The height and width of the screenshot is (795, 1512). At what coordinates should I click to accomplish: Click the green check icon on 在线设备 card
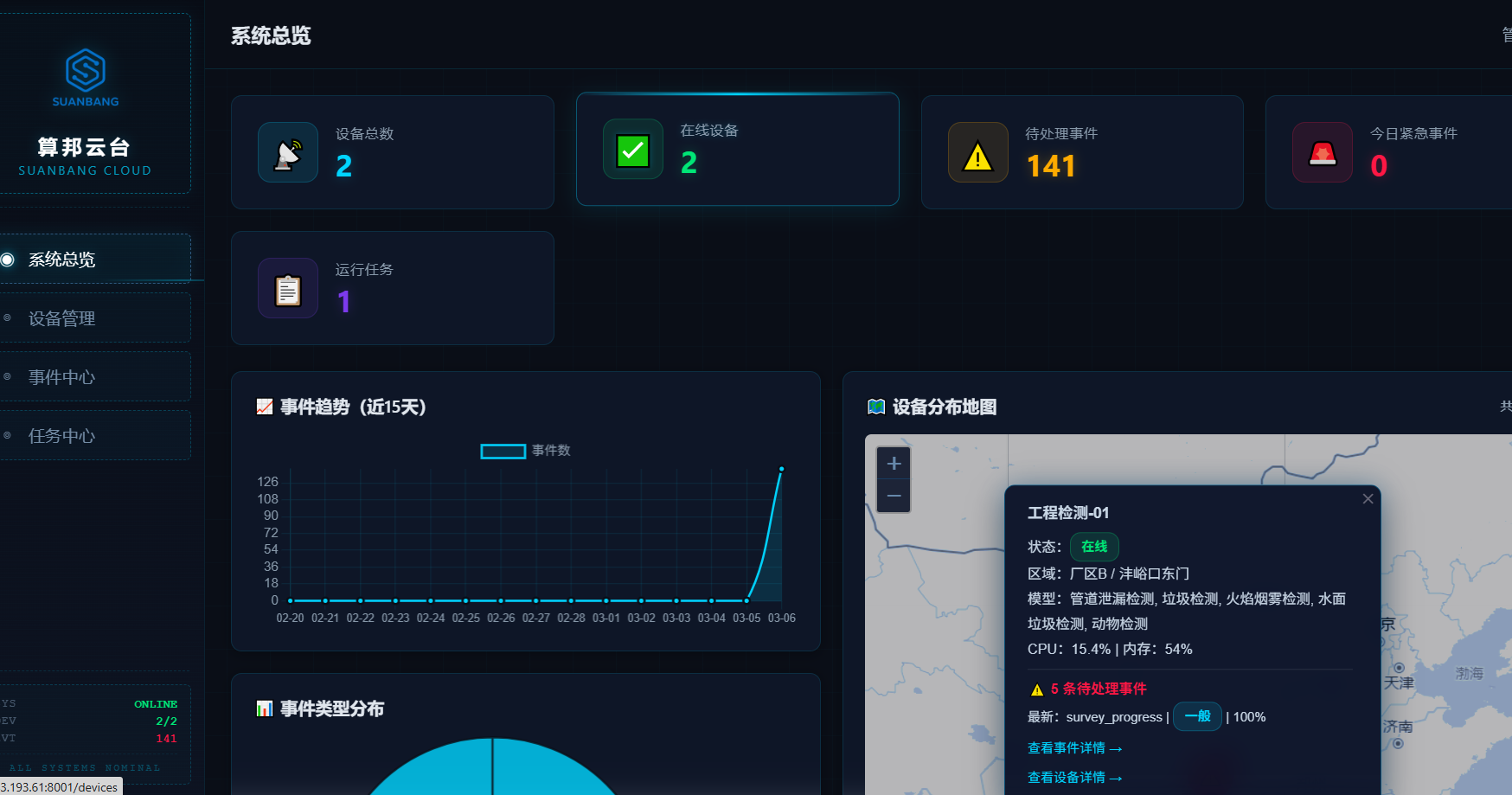click(x=632, y=149)
